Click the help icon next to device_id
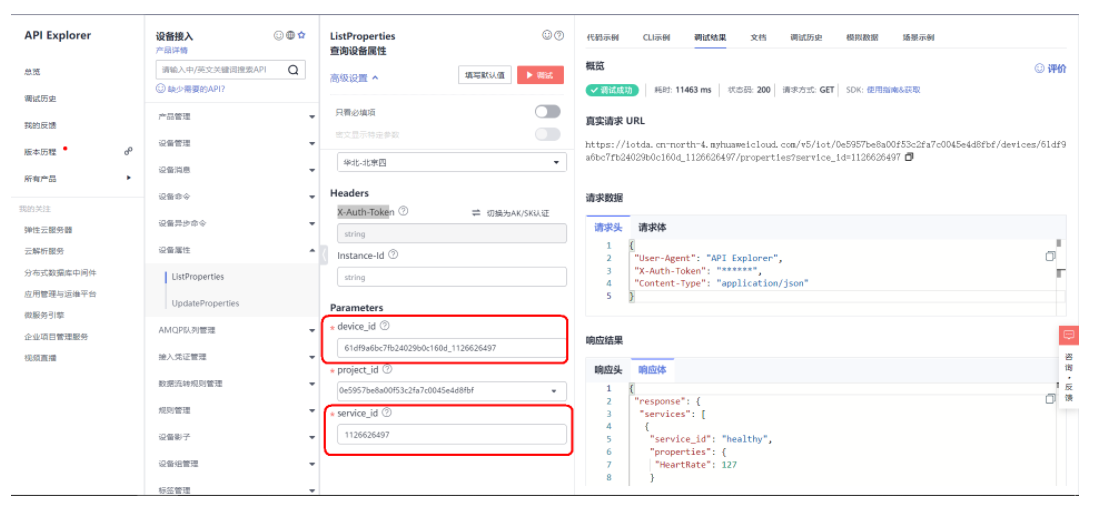Viewport: 1093px width, 508px height. tap(384, 325)
